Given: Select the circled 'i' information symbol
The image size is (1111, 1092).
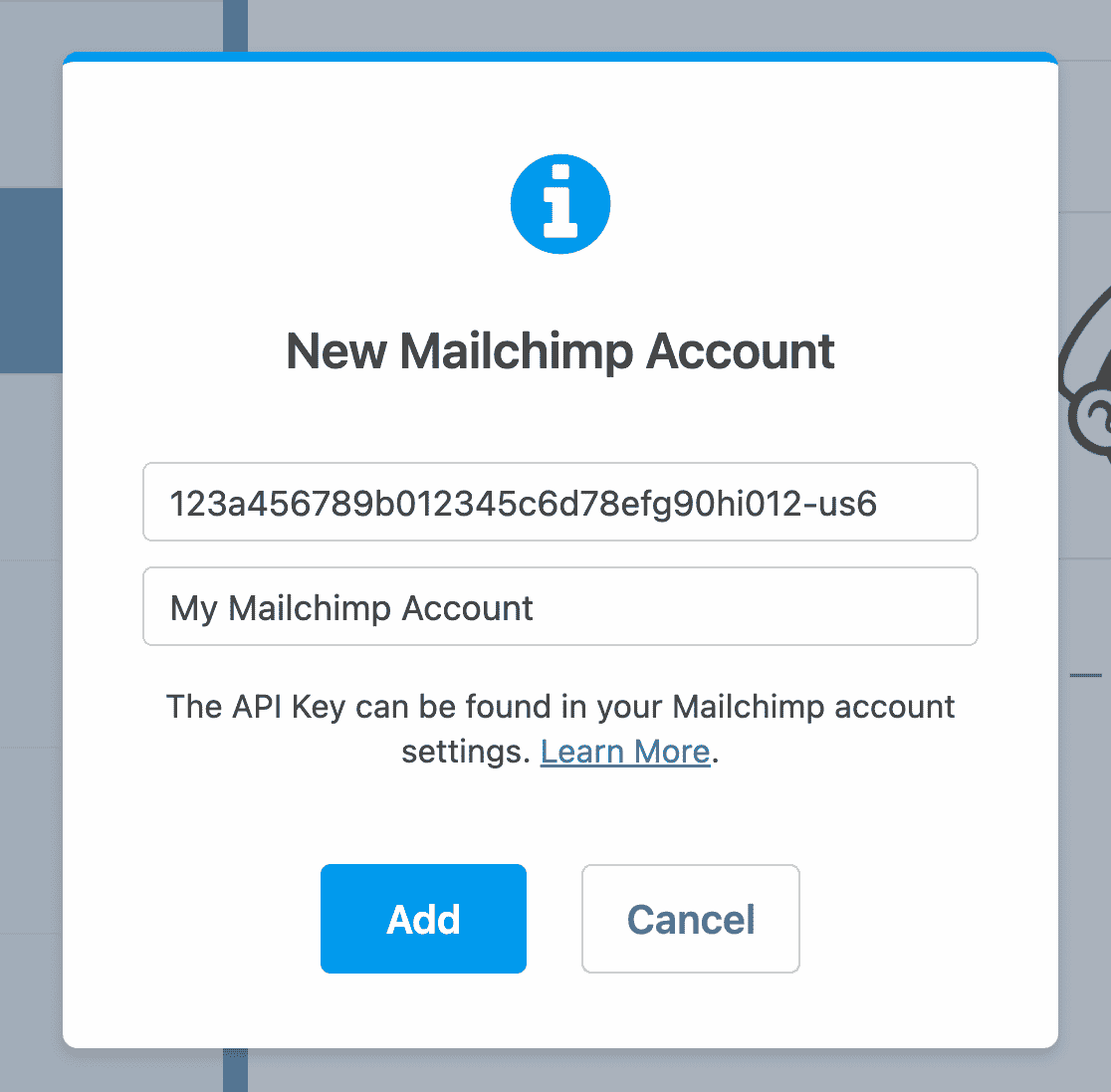Looking at the screenshot, I should [x=560, y=203].
